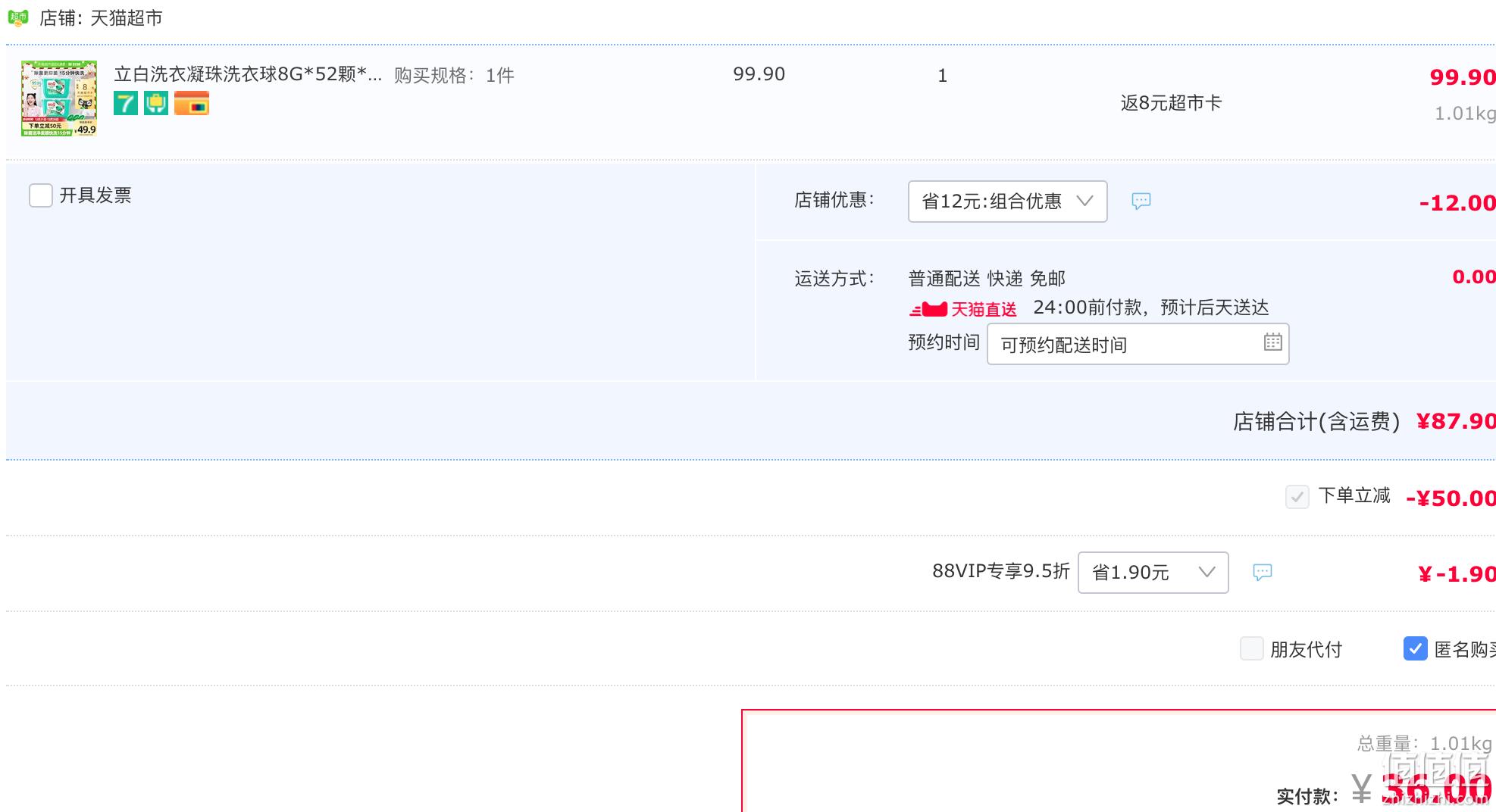This screenshot has width=1496, height=812.
Task: Click the comment bubble icon beside 88VIP discount
Action: [1263, 572]
